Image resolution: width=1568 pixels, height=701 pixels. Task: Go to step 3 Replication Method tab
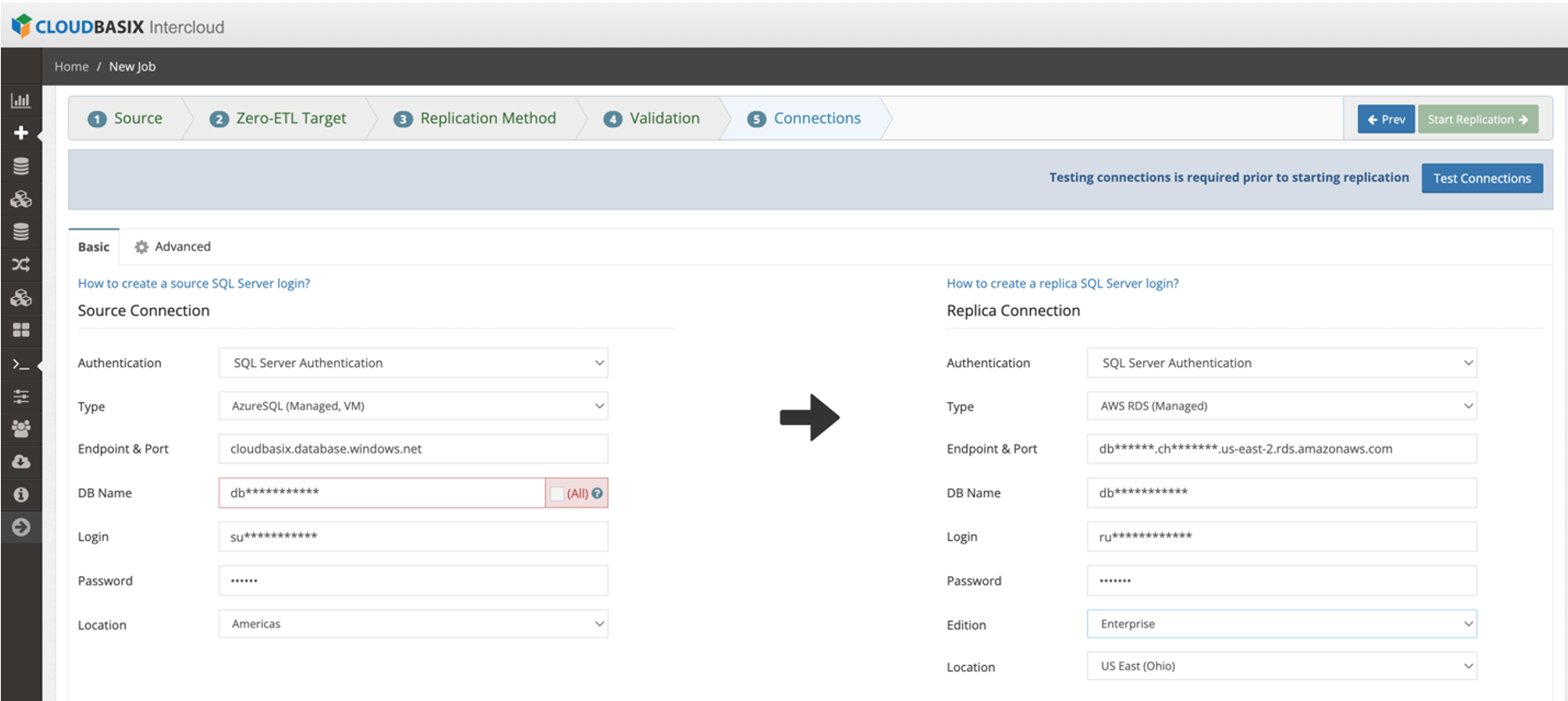coord(475,118)
